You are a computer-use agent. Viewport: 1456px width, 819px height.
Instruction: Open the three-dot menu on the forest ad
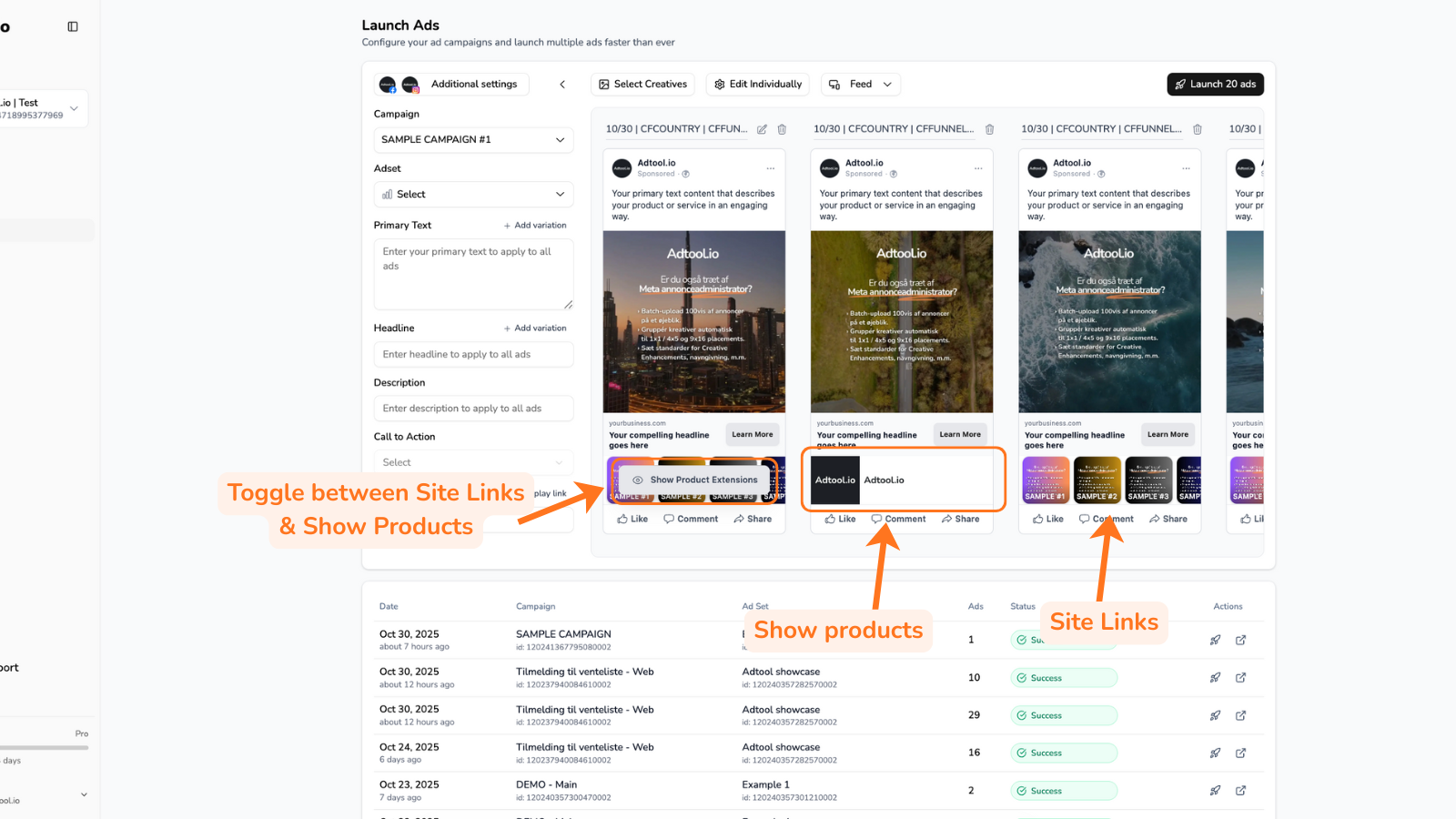pos(978,168)
